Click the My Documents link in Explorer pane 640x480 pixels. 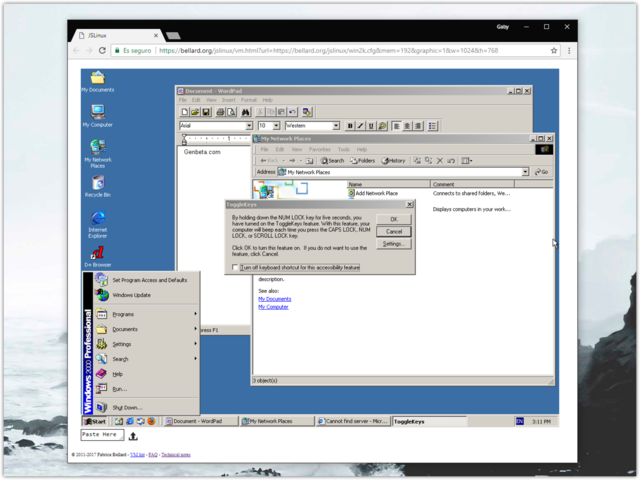click(x=275, y=299)
